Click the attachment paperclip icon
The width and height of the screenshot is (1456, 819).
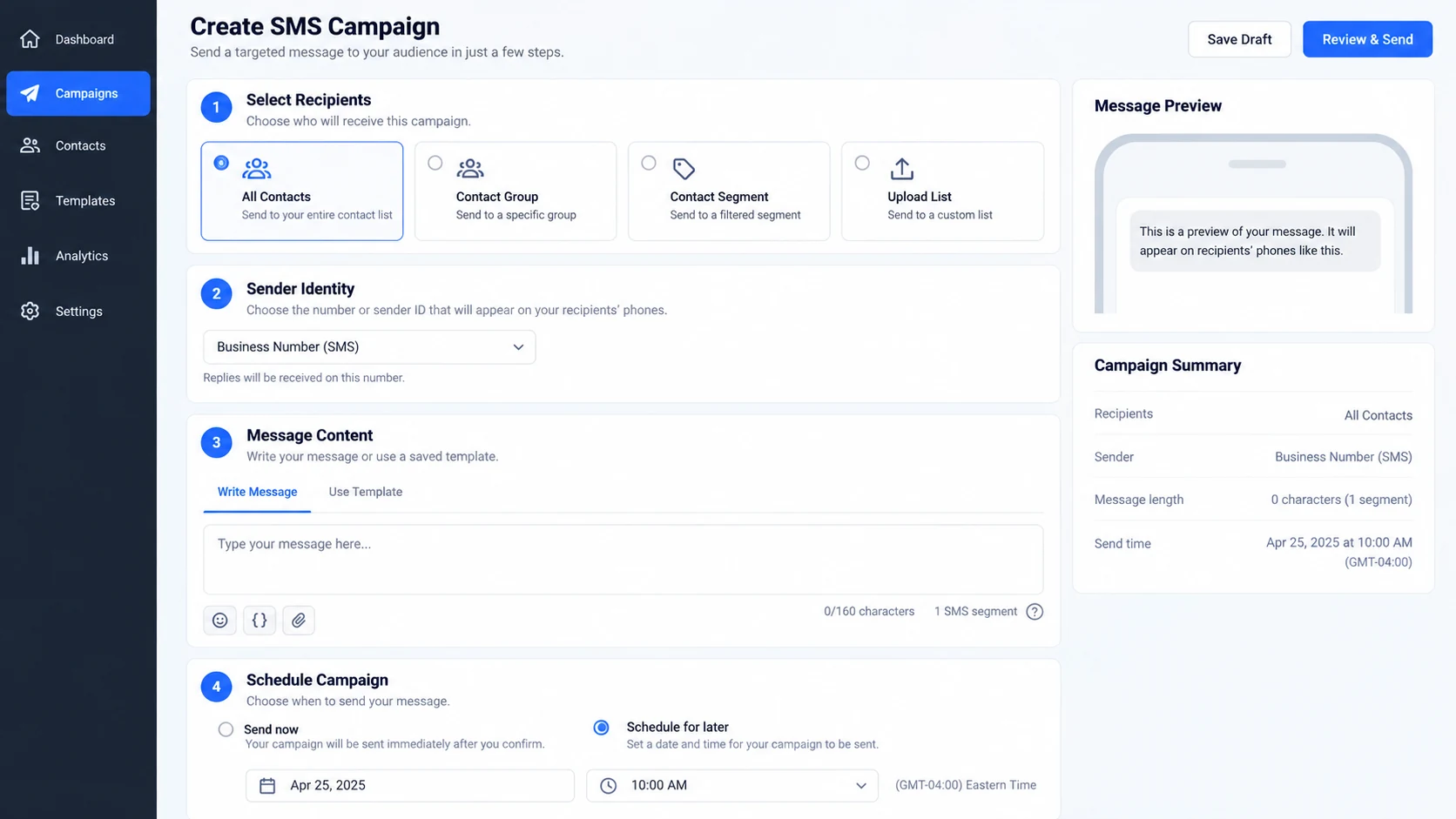click(x=299, y=620)
